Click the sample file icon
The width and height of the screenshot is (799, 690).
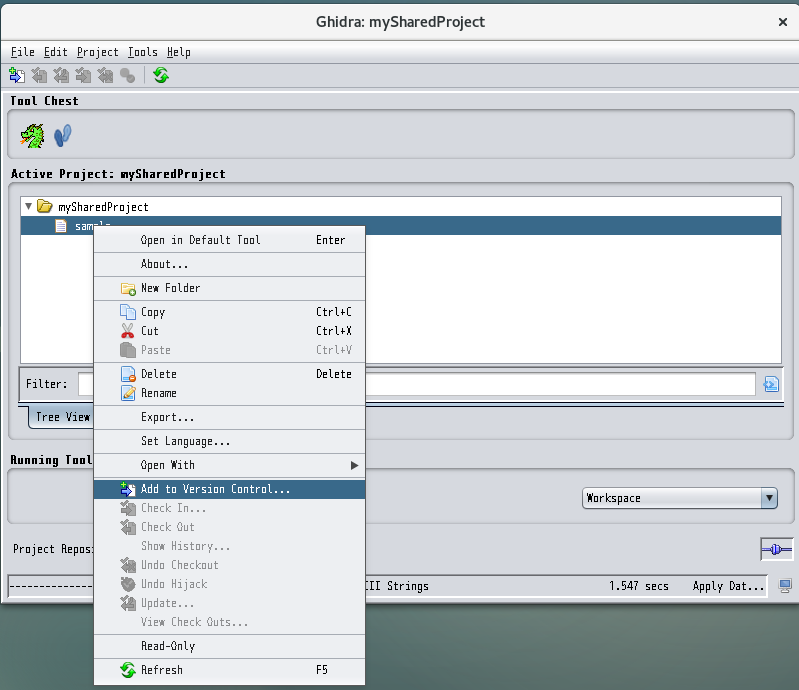click(x=61, y=226)
